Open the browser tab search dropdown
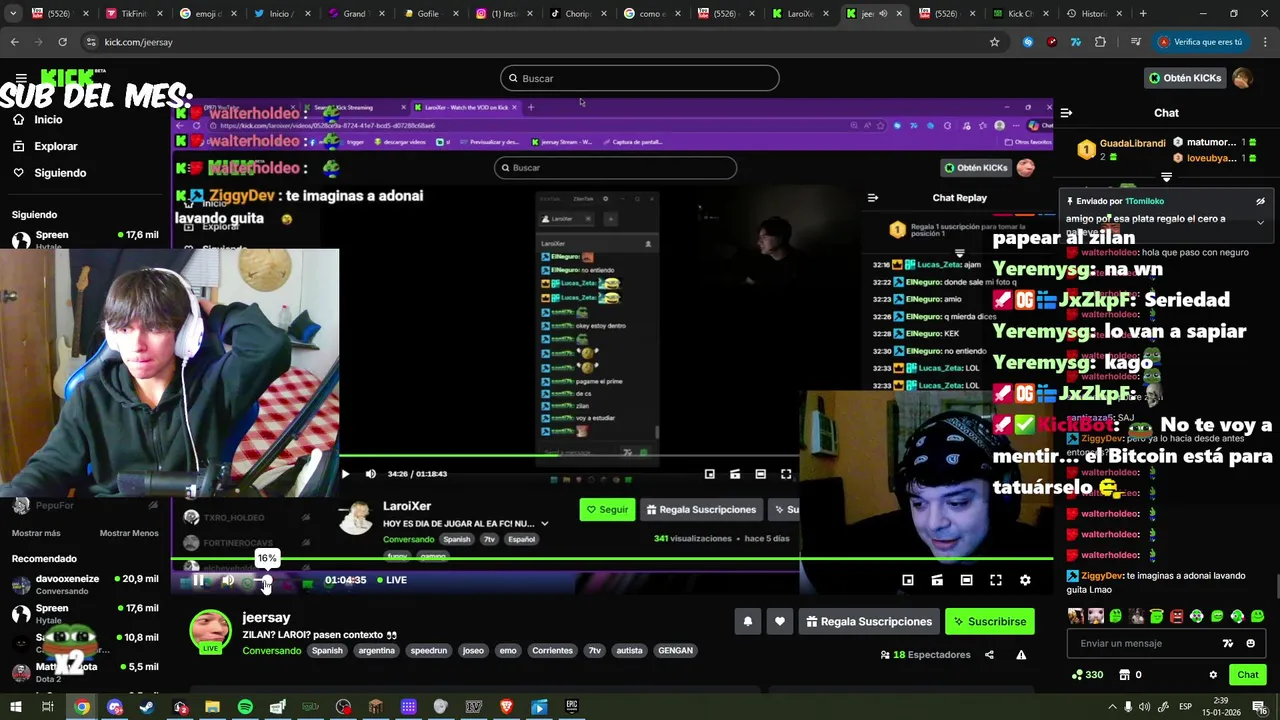1280x720 pixels. tap(14, 14)
